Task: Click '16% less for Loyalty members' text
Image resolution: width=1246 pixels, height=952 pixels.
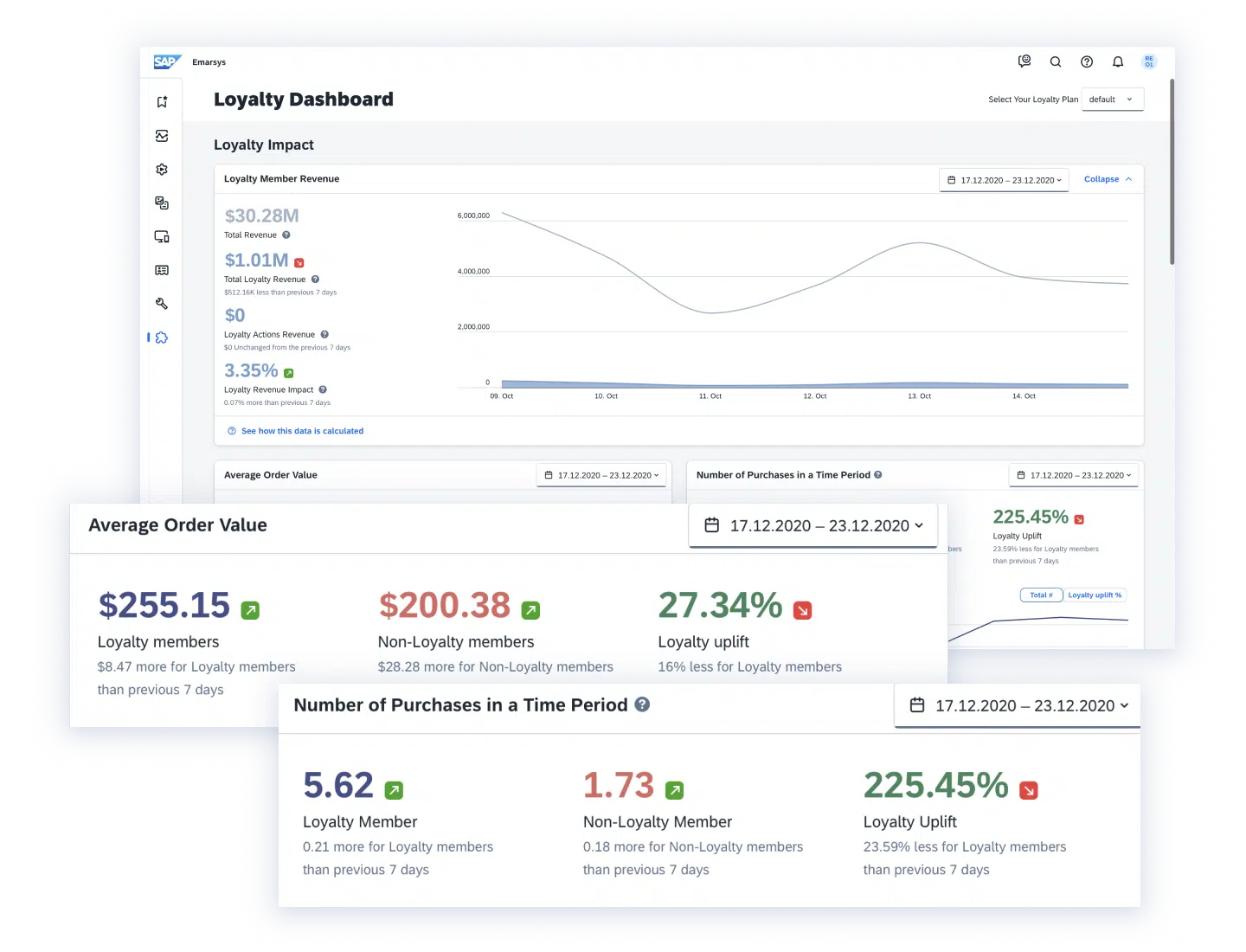Action: tap(749, 666)
